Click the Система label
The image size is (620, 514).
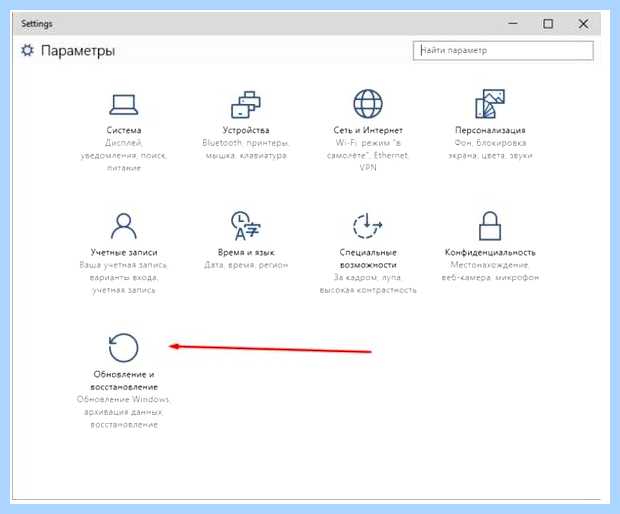(x=124, y=130)
